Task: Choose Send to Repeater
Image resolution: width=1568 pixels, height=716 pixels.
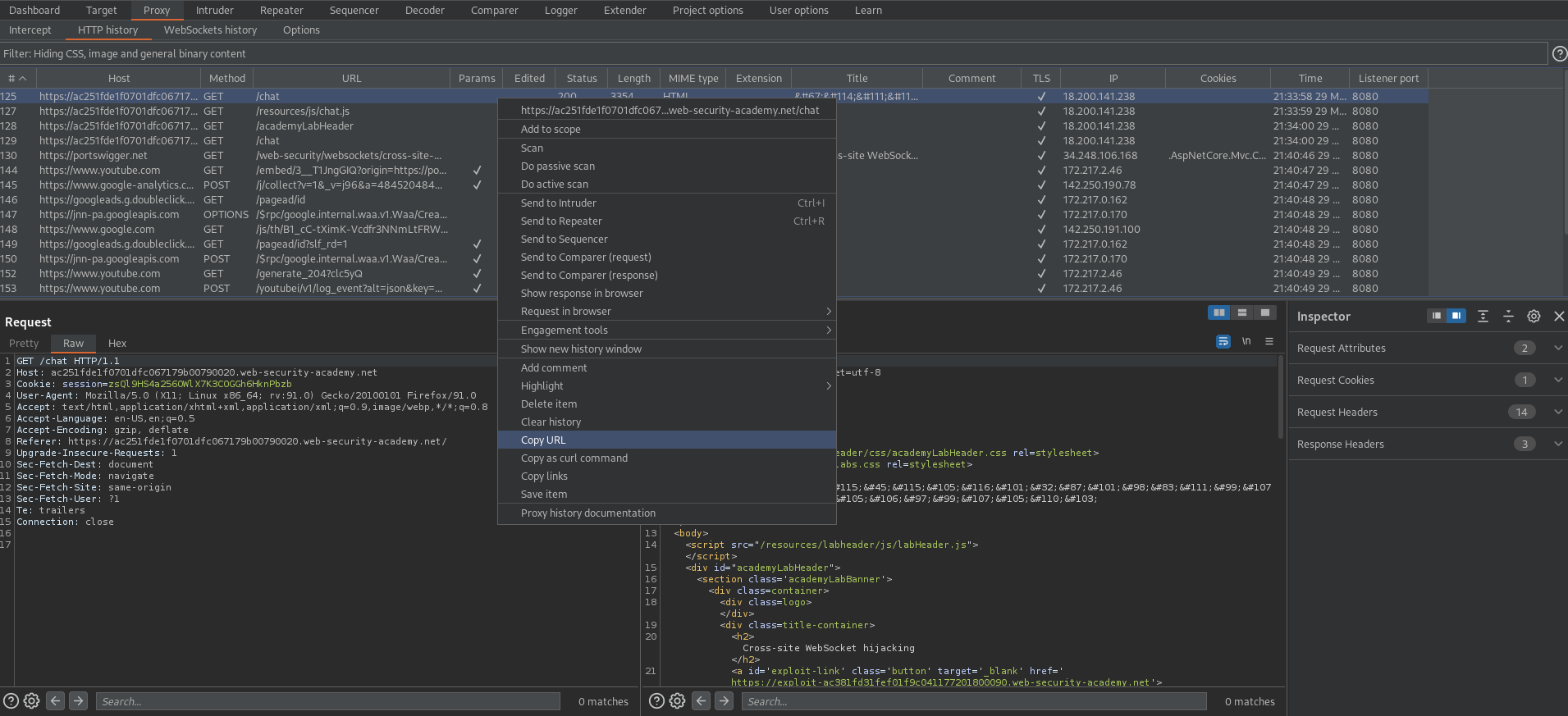Action: pyautogui.click(x=667, y=221)
